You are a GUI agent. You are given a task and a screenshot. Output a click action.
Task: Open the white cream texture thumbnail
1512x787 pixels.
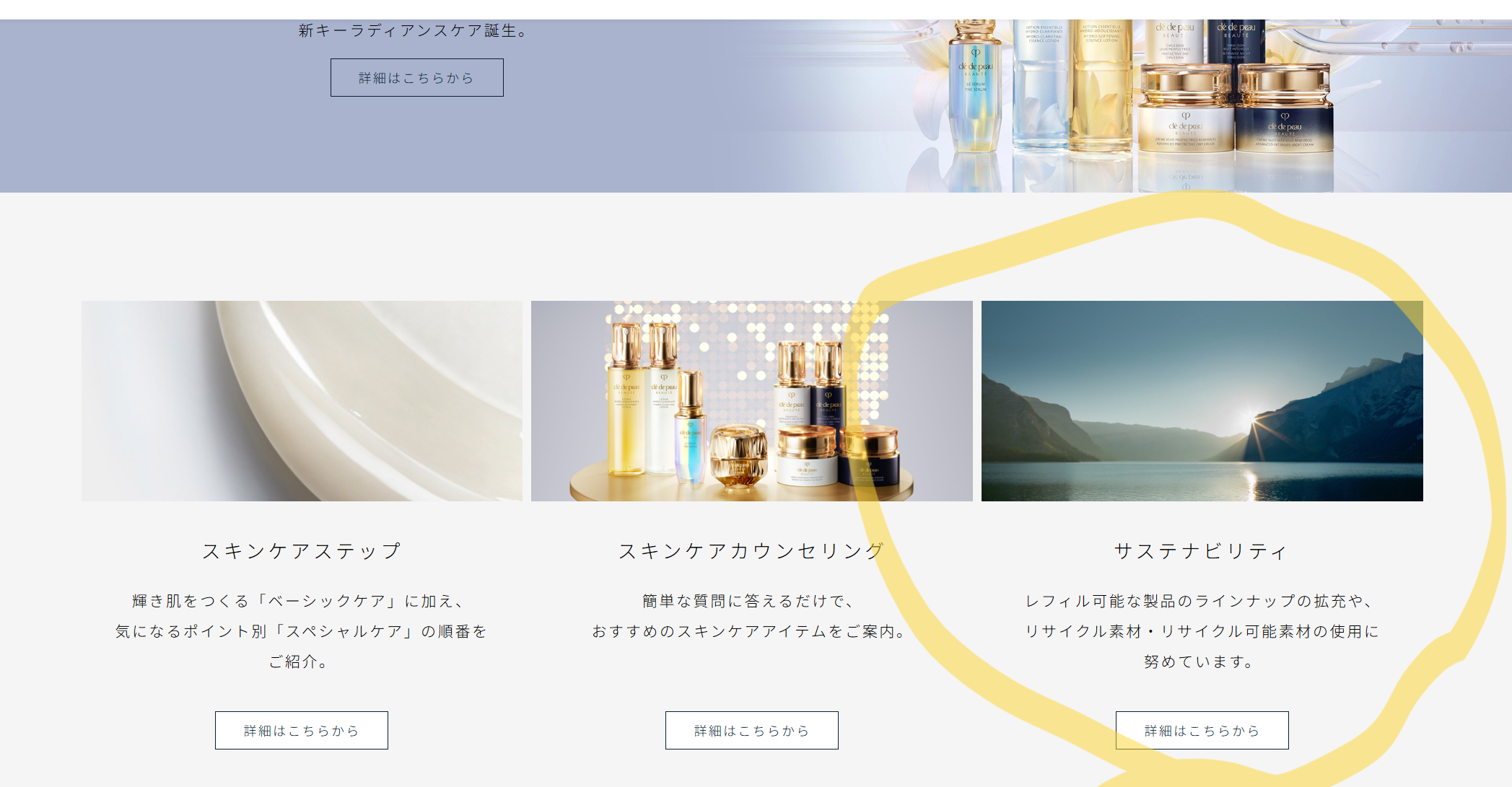[x=302, y=401]
